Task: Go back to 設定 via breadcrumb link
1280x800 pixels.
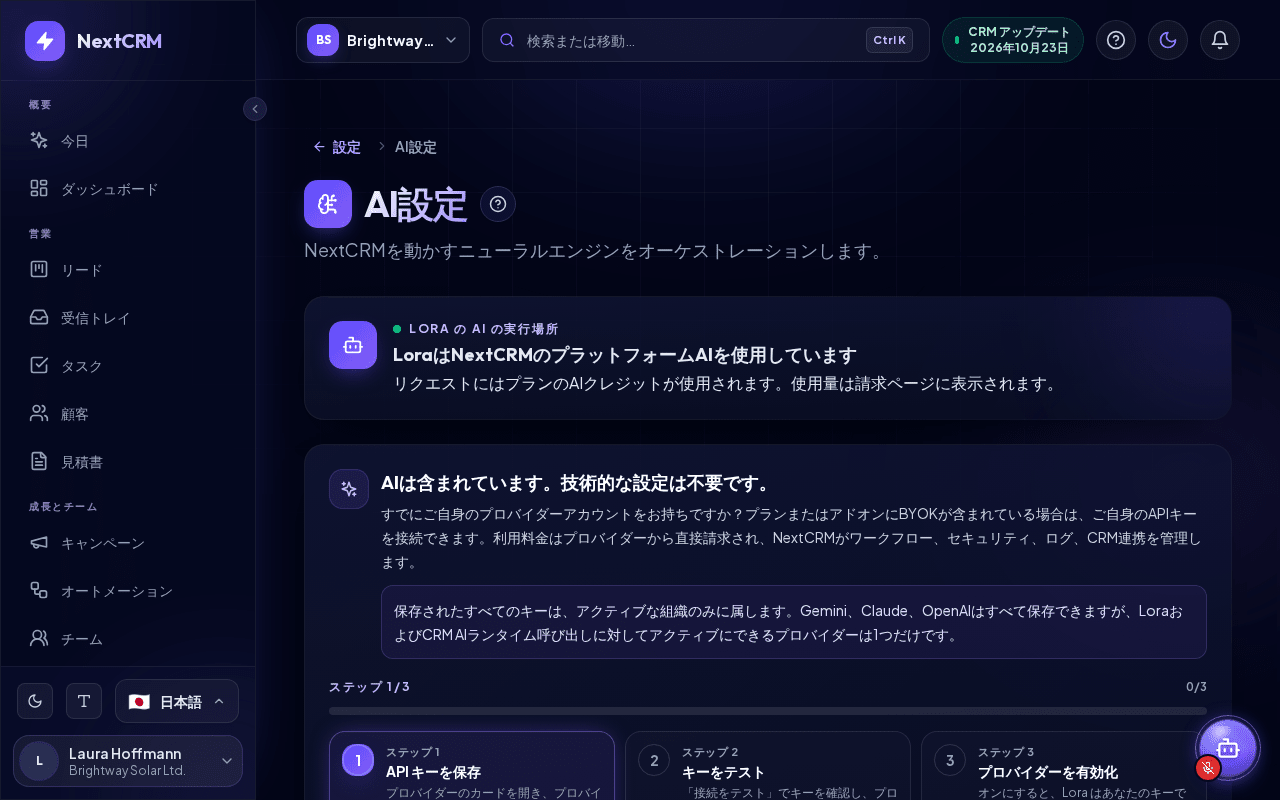Action: point(337,147)
